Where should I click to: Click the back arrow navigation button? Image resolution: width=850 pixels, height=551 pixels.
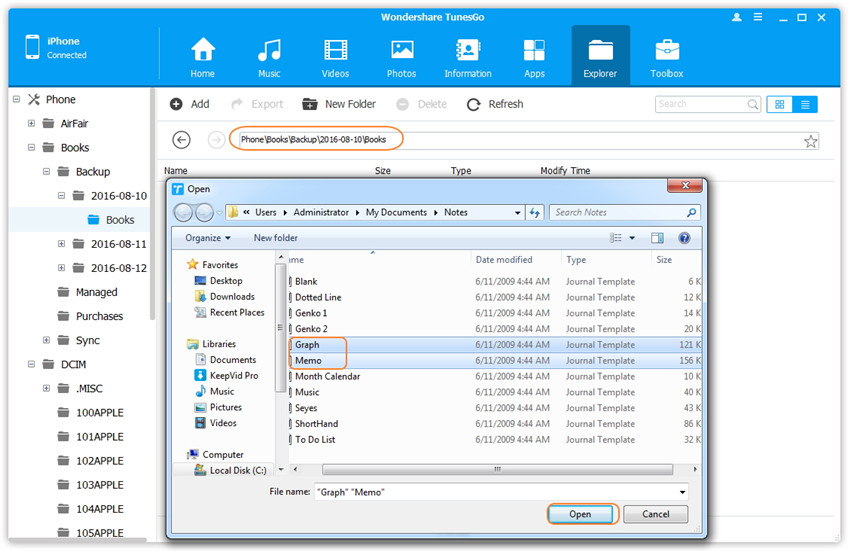click(181, 140)
